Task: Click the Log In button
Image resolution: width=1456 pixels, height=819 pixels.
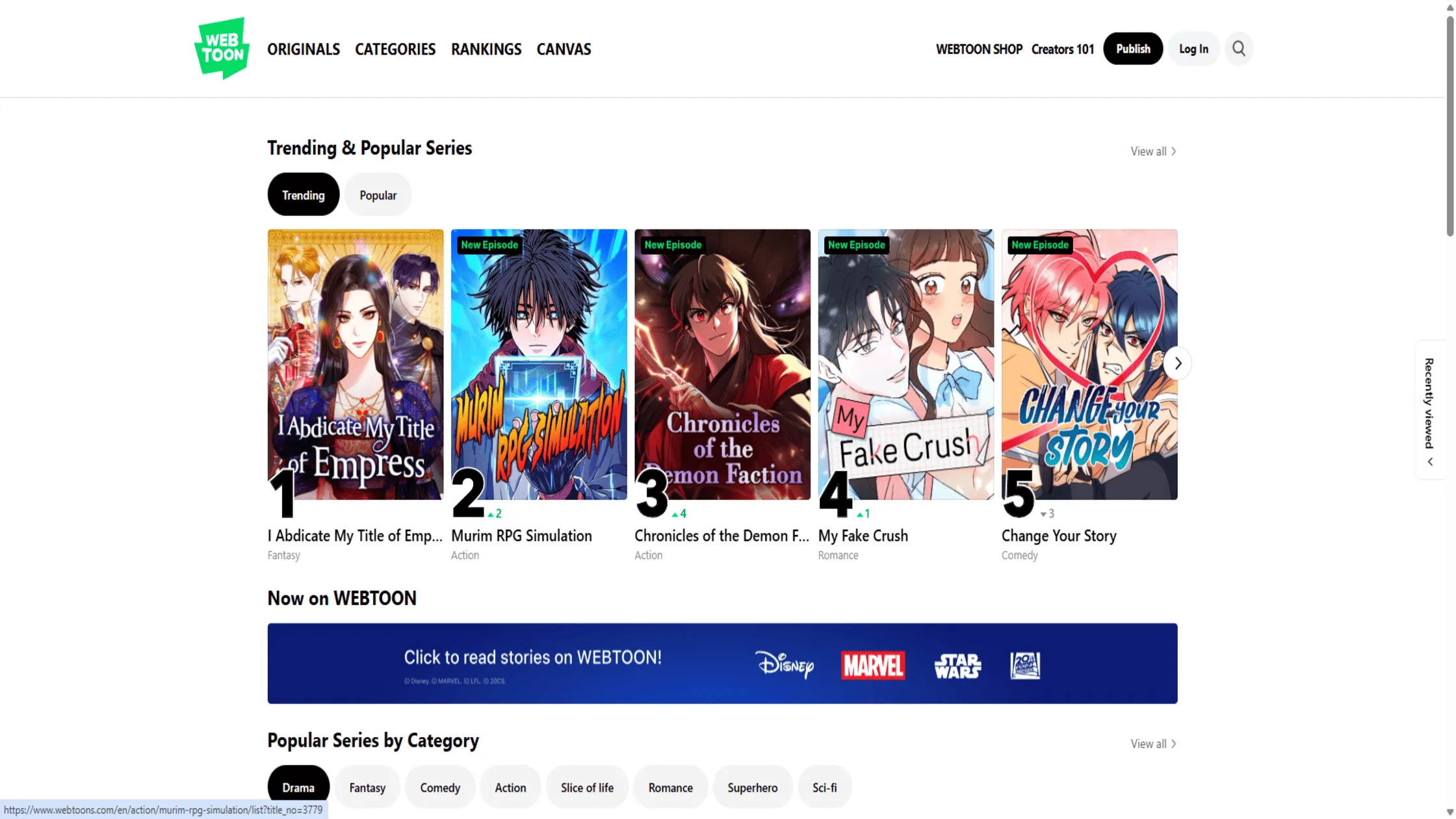Action: [x=1193, y=49]
